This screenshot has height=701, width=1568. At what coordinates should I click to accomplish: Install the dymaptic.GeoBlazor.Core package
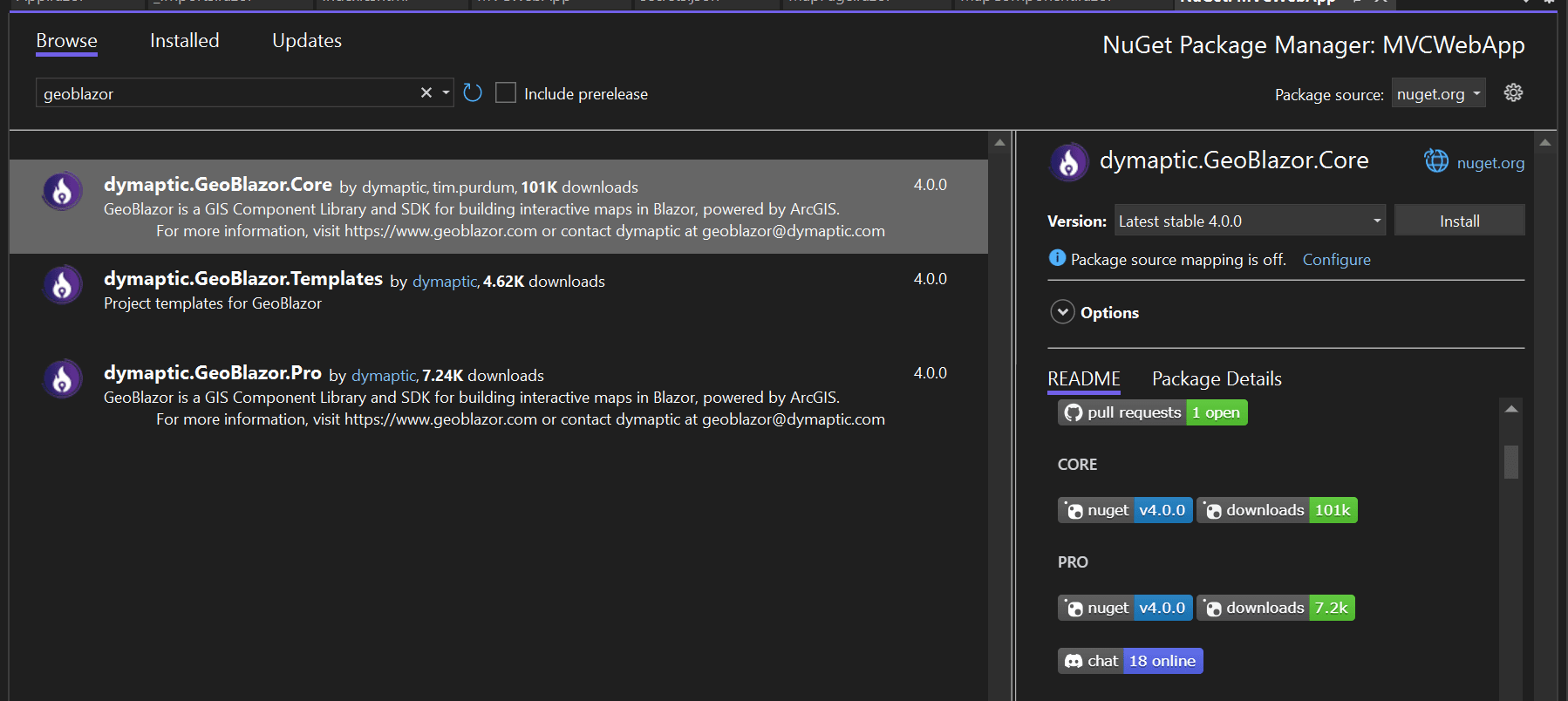(x=1459, y=221)
